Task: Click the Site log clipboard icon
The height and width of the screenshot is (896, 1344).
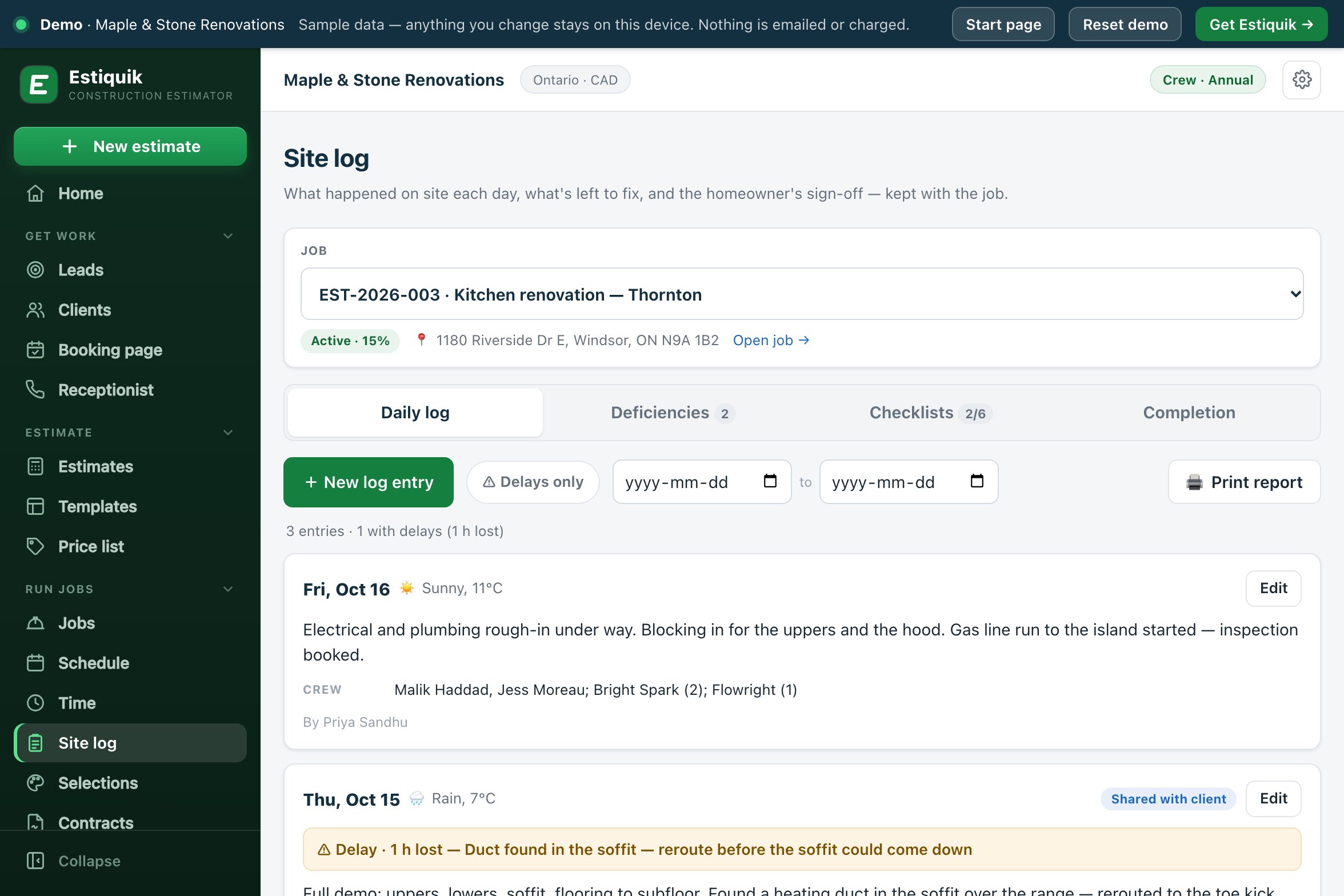Action: pyautogui.click(x=35, y=743)
